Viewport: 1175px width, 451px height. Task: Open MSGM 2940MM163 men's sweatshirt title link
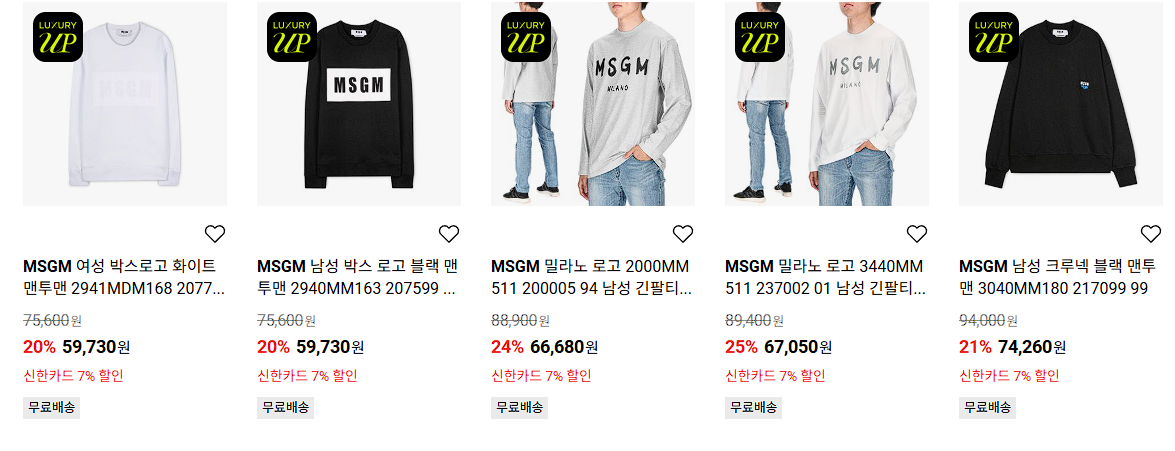pyautogui.click(x=358, y=277)
